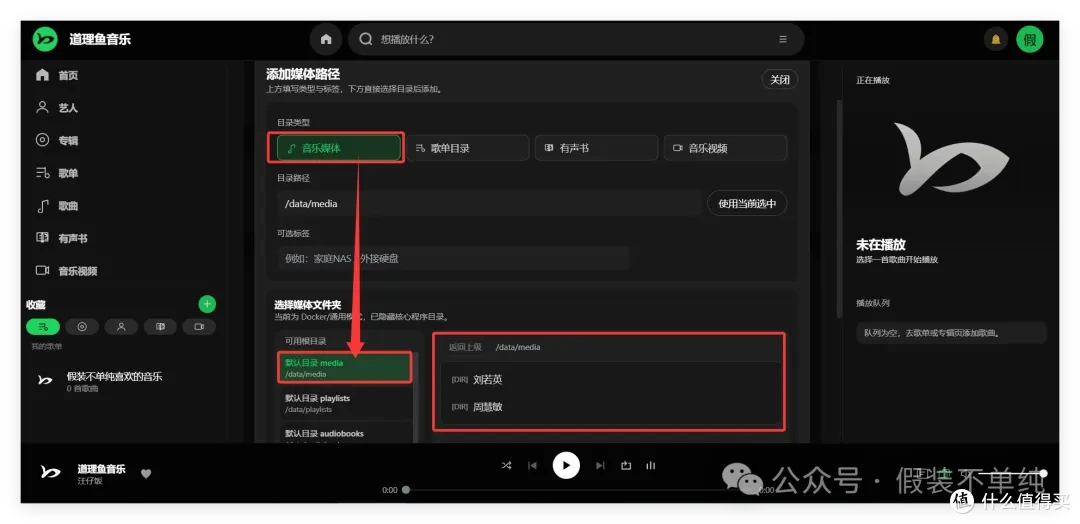Select root directory 默认目录 audiobooks
The image size is (1080, 524).
[x=344, y=434]
